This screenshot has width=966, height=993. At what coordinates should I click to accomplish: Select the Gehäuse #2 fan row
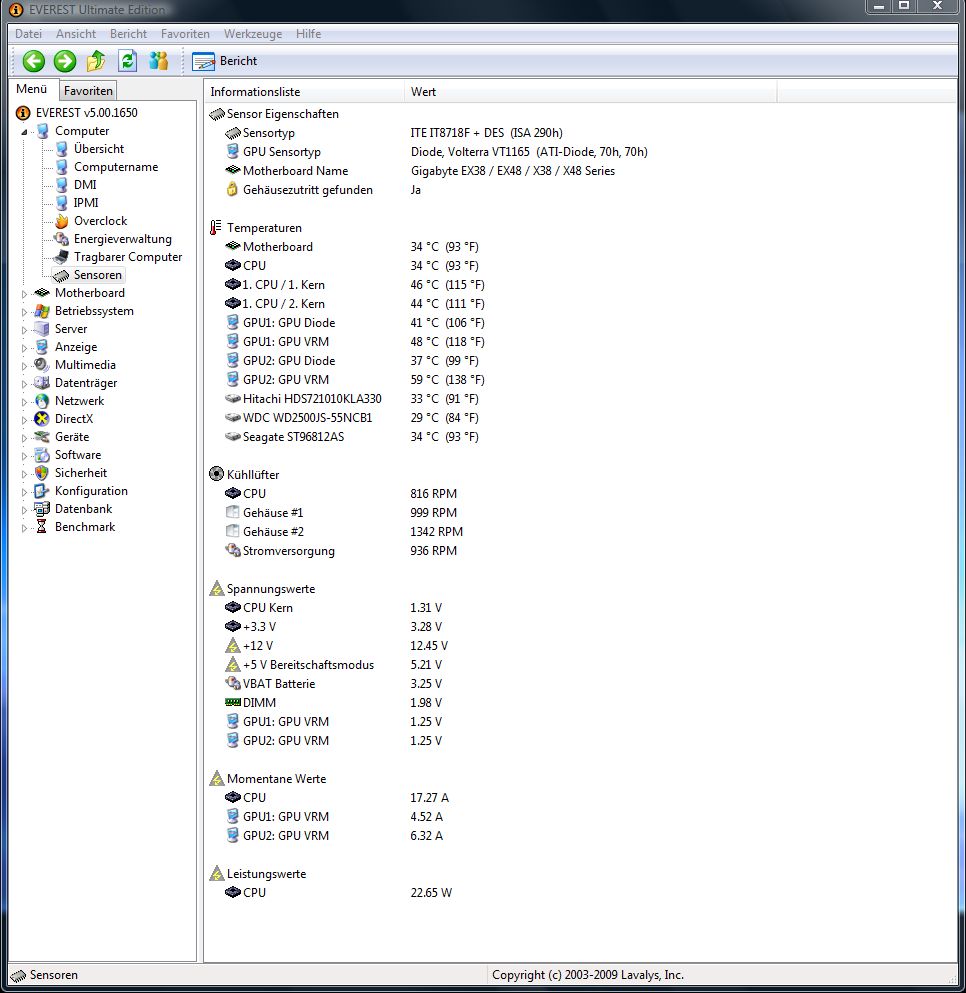(x=343, y=532)
